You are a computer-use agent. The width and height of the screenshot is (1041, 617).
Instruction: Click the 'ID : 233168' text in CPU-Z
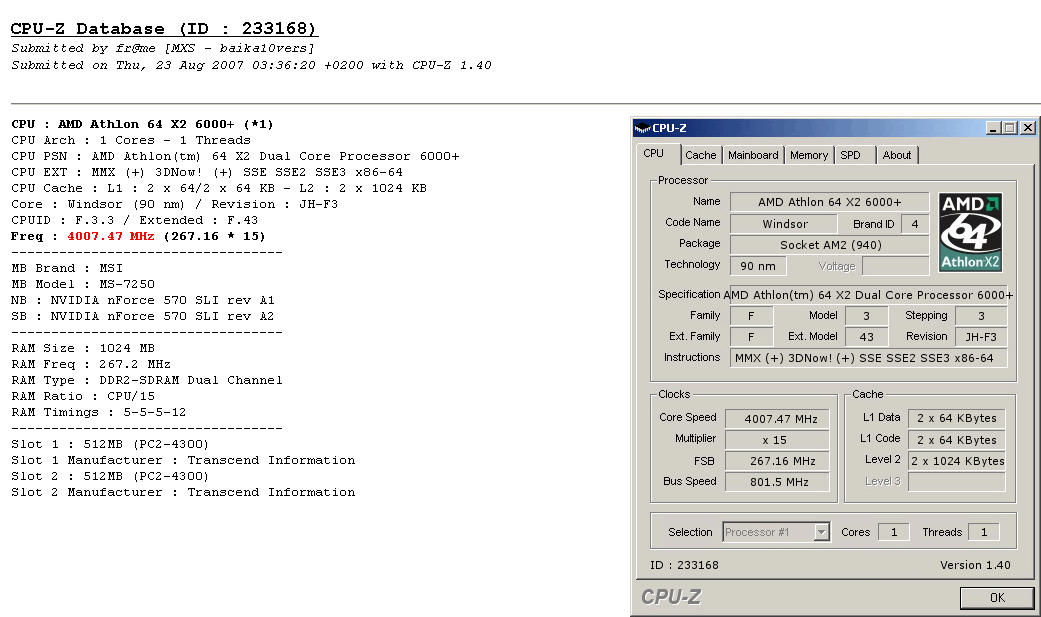684,565
